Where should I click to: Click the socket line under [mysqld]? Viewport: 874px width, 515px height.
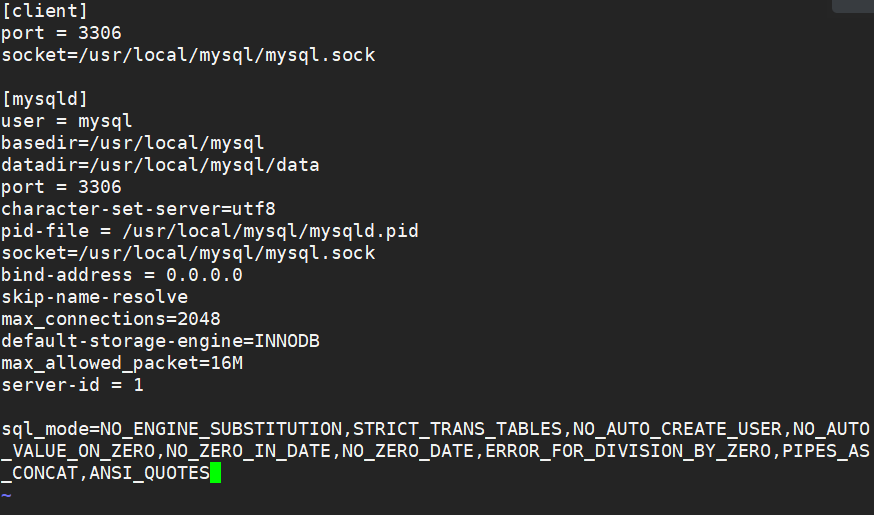pos(188,253)
